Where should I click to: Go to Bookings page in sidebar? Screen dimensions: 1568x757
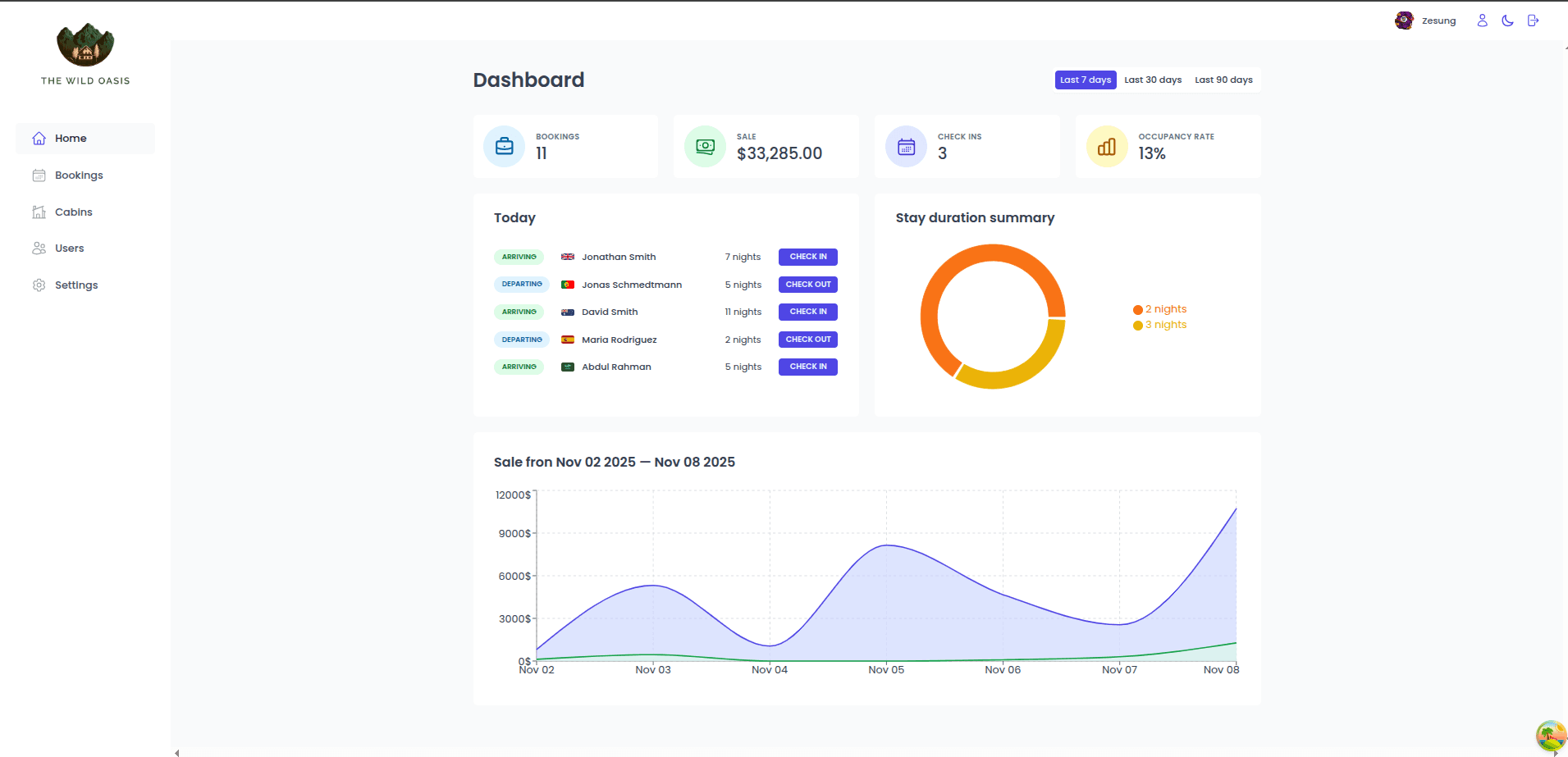coord(85,176)
